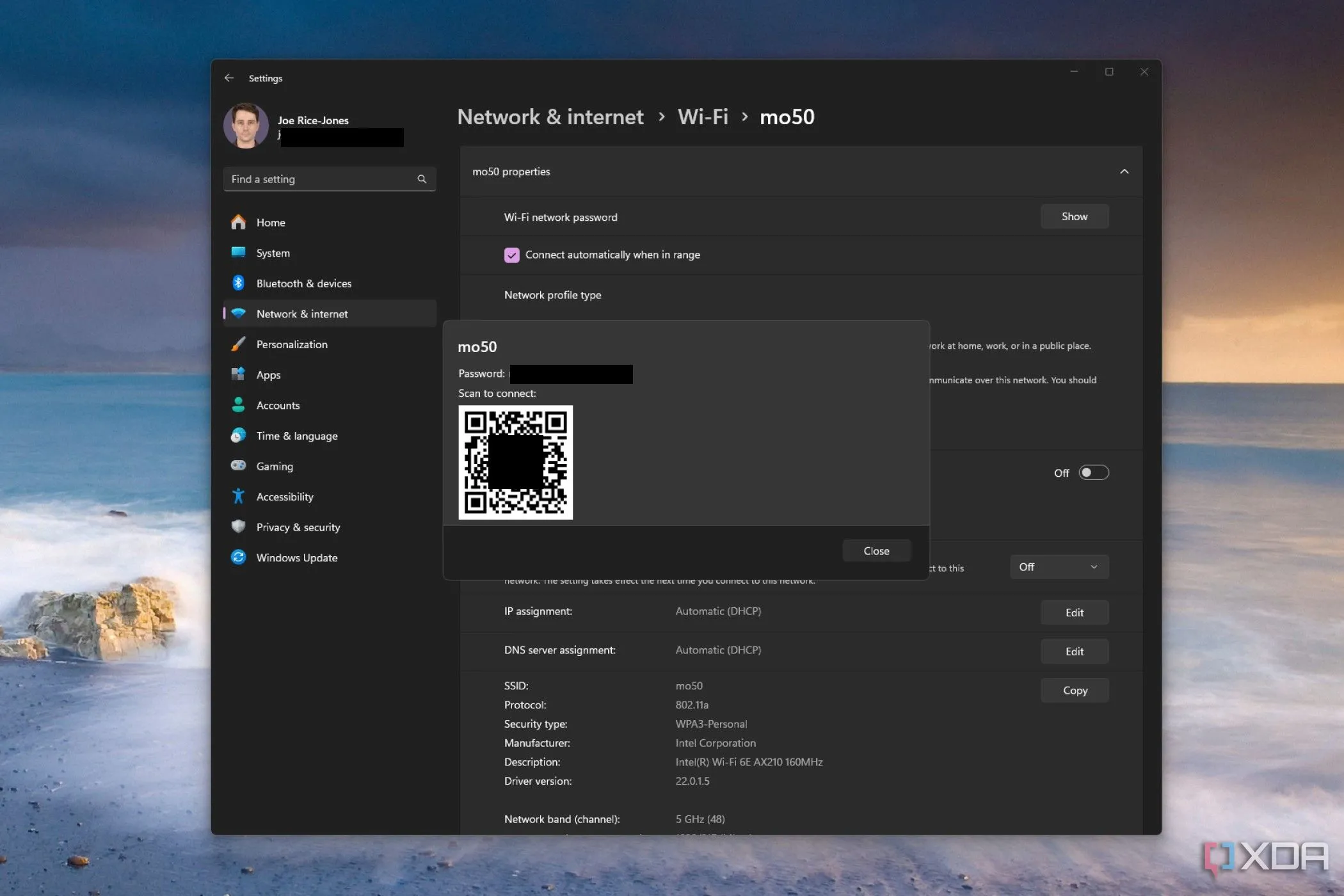
Task: Open Gaming settings controller icon
Action: pos(238,466)
